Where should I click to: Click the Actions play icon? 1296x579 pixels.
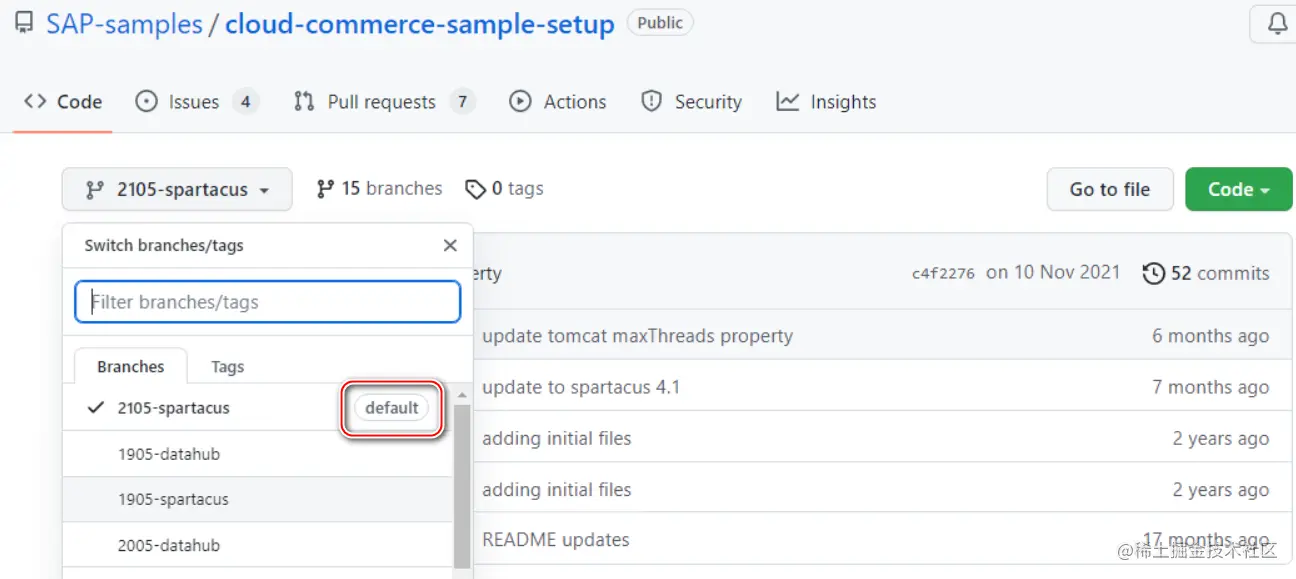pyautogui.click(x=520, y=101)
